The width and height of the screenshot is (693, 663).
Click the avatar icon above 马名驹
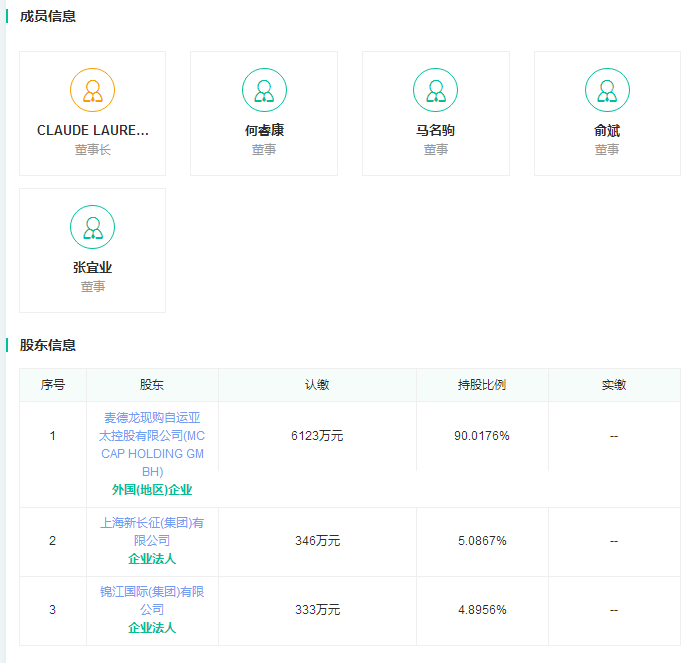435,90
